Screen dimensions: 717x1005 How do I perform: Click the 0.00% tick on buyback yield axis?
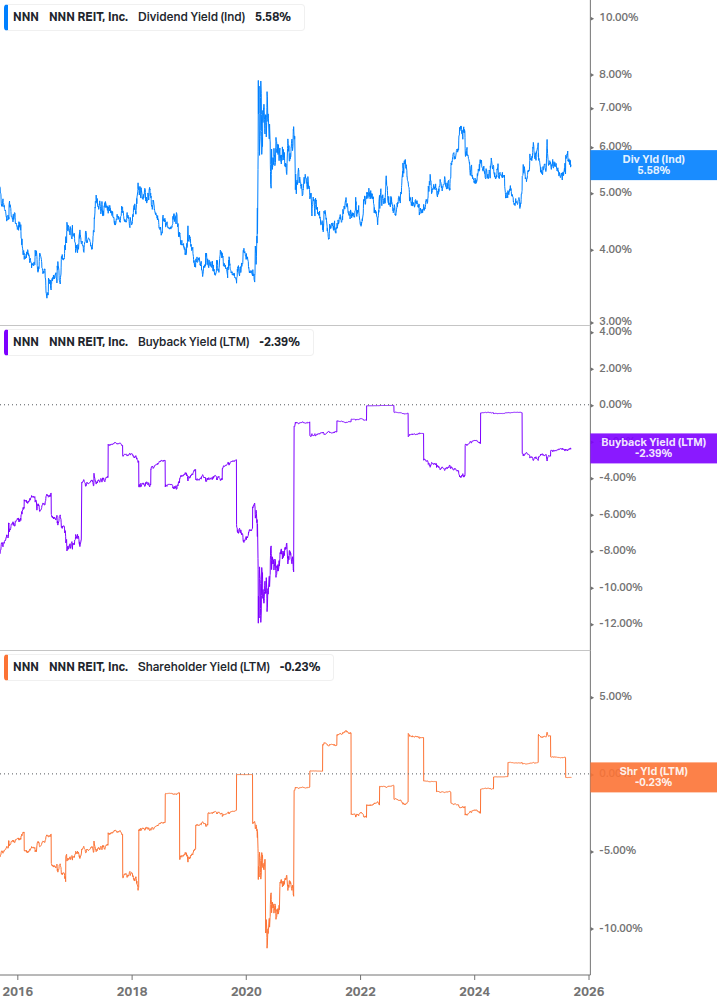point(615,404)
